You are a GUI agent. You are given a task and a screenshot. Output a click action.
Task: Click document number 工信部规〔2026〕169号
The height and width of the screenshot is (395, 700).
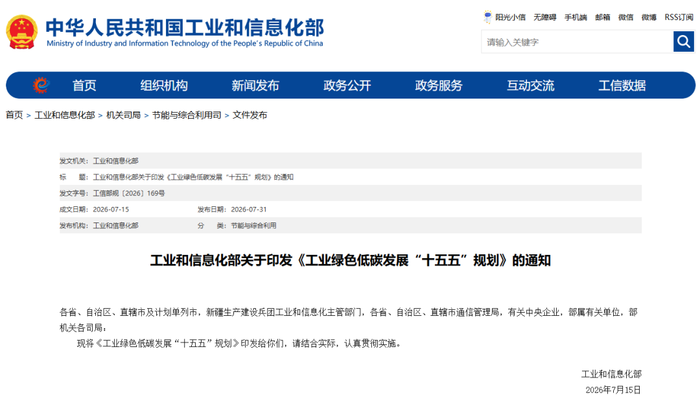tap(129, 193)
